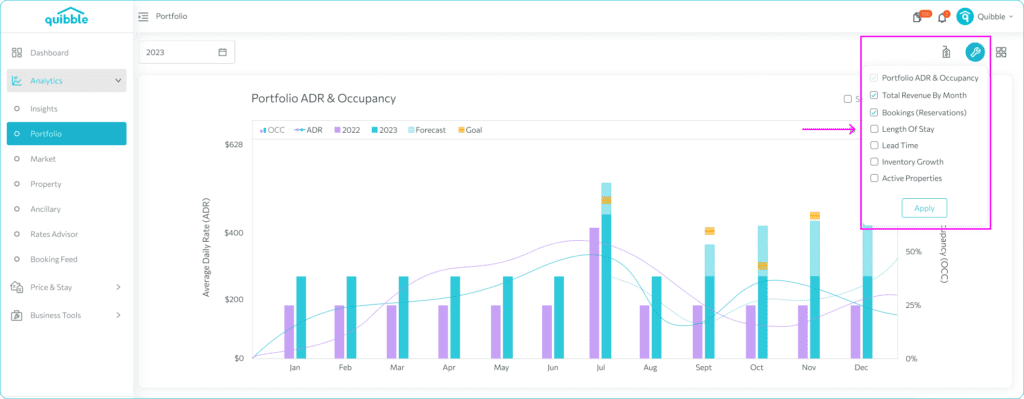Click the Analytics chart icon
The width and height of the screenshot is (1024, 399).
(17, 81)
